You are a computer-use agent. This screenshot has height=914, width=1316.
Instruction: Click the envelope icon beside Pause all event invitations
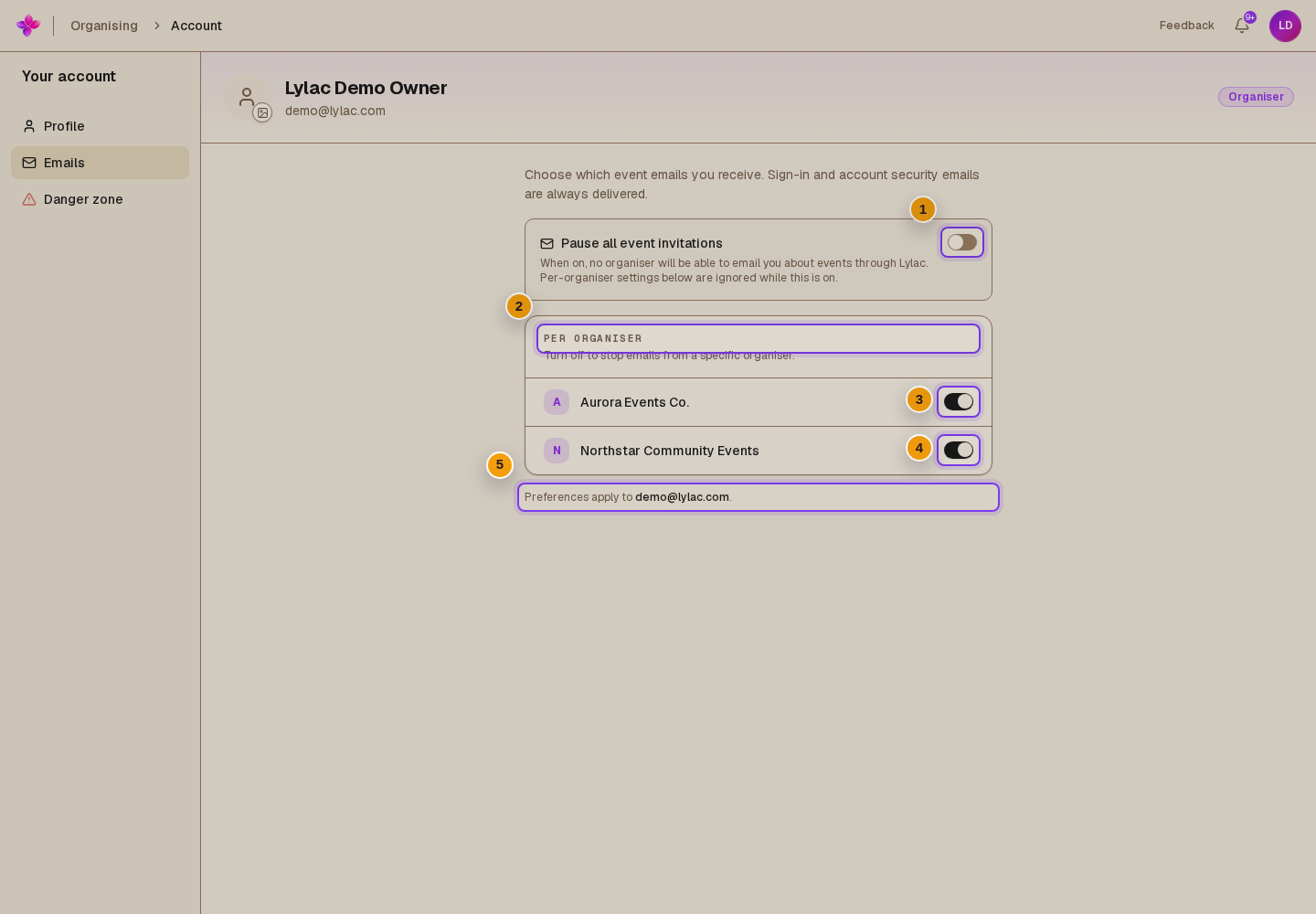pos(547,244)
